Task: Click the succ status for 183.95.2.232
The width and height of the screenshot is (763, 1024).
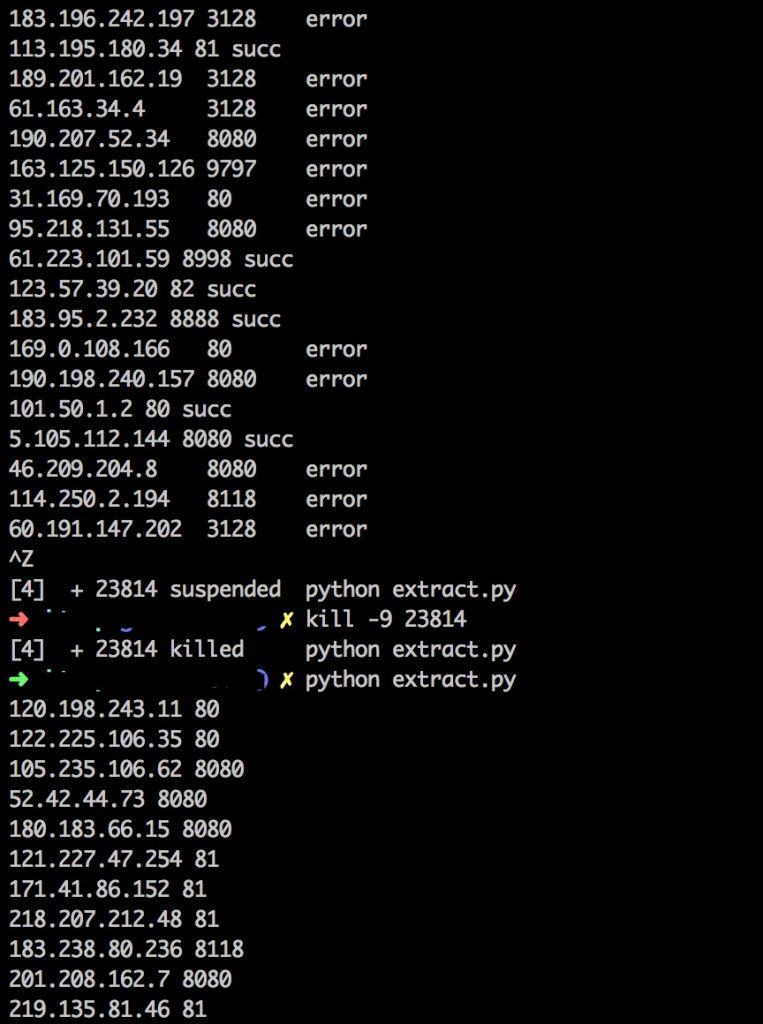Action: tap(256, 319)
